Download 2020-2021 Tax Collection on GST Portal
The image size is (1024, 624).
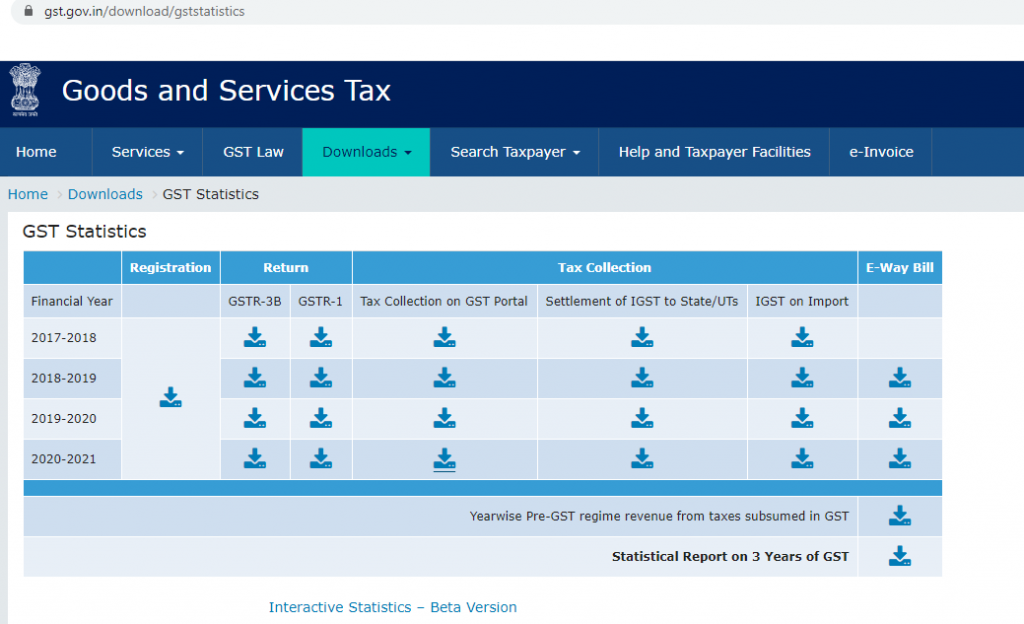tap(445, 459)
